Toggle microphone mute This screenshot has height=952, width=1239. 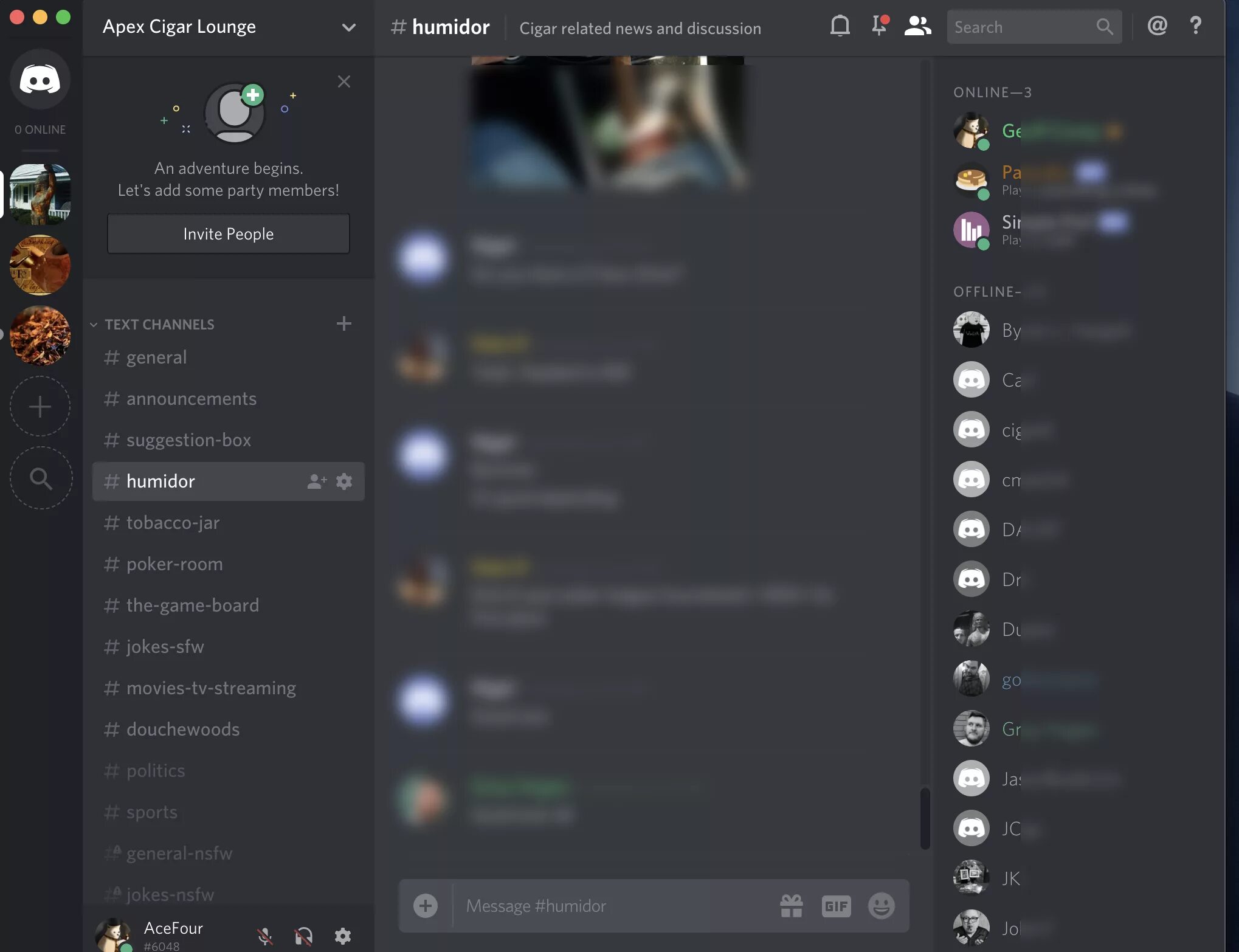click(x=264, y=936)
